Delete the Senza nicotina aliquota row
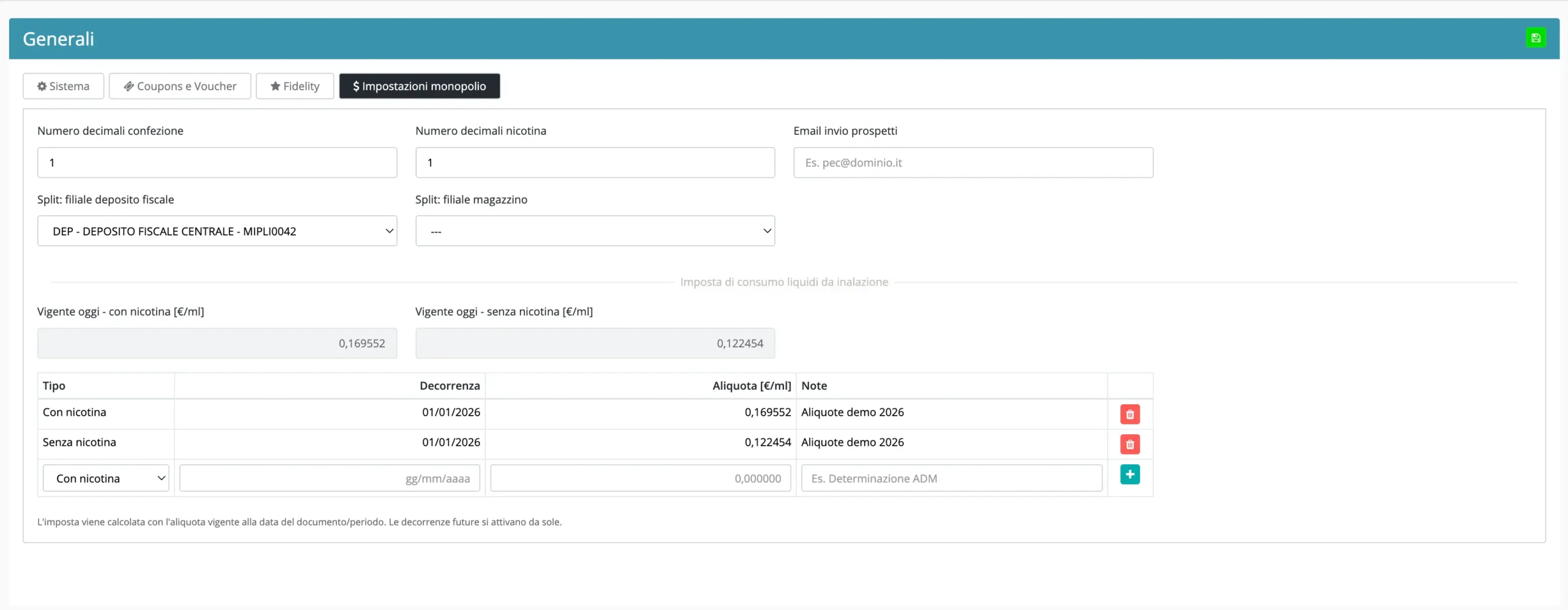The height and width of the screenshot is (610, 1568). click(x=1129, y=445)
